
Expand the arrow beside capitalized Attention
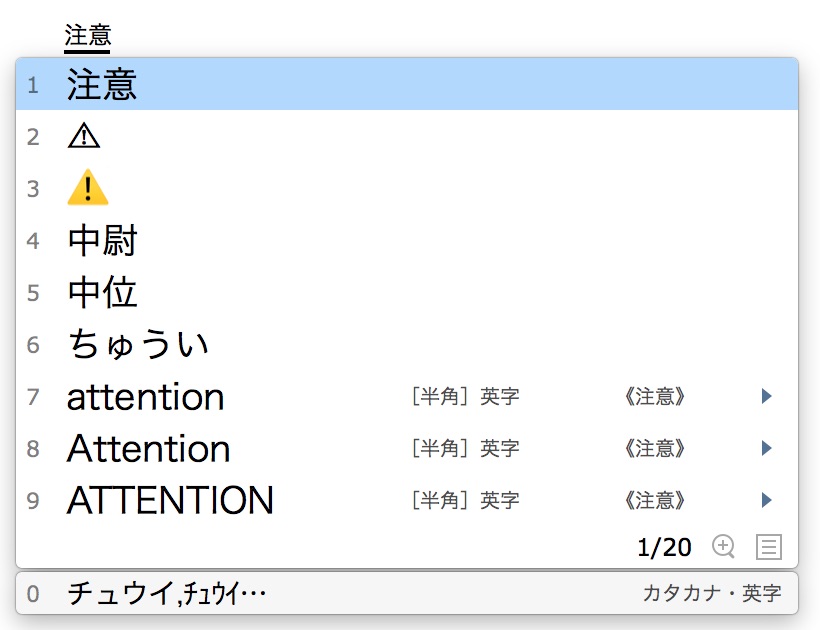tap(767, 449)
